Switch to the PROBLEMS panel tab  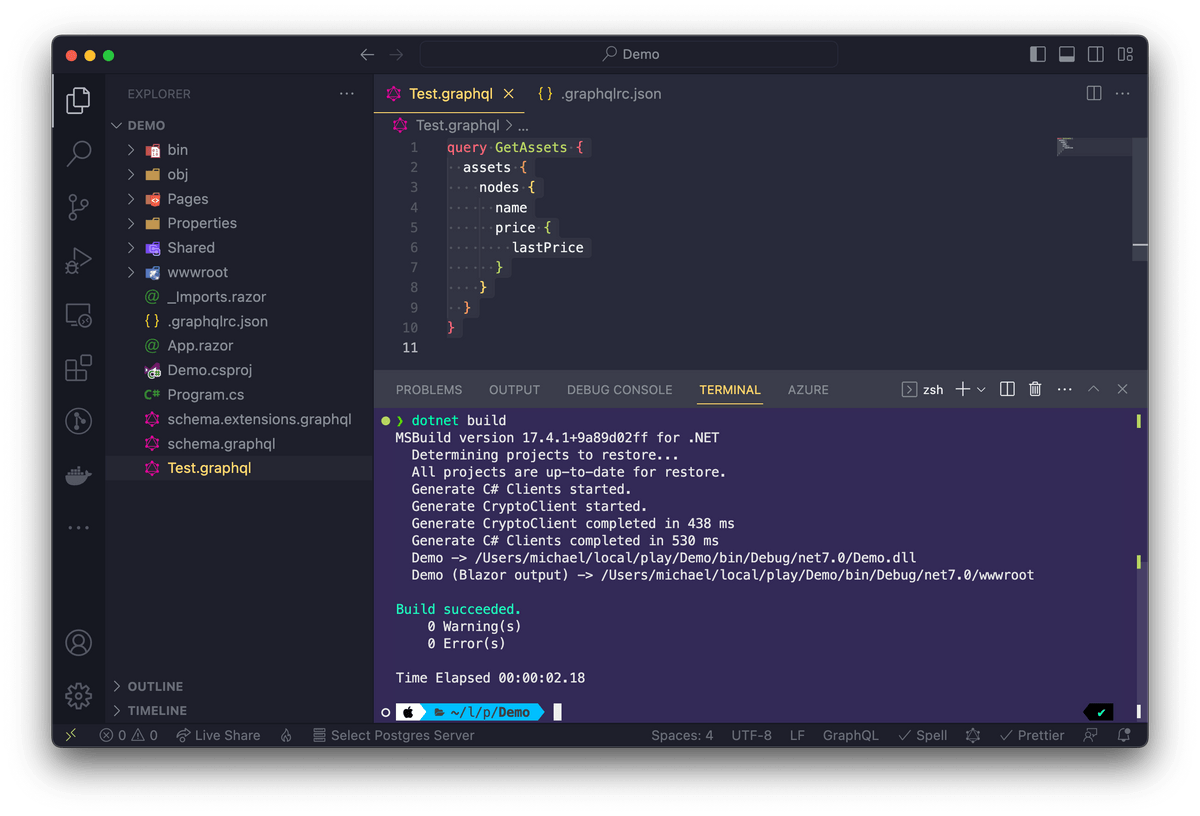[428, 389]
